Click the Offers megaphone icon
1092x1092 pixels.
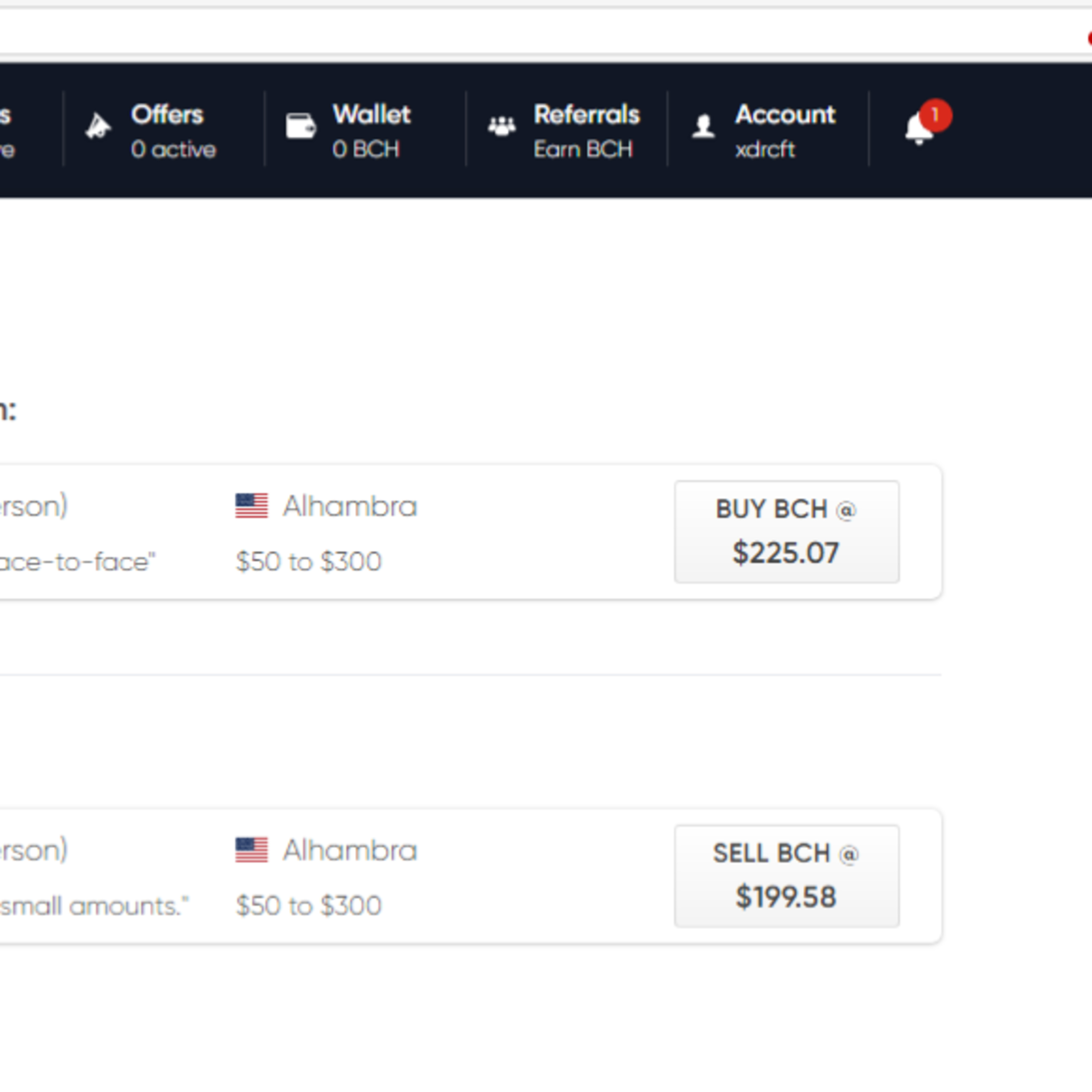tap(98, 126)
